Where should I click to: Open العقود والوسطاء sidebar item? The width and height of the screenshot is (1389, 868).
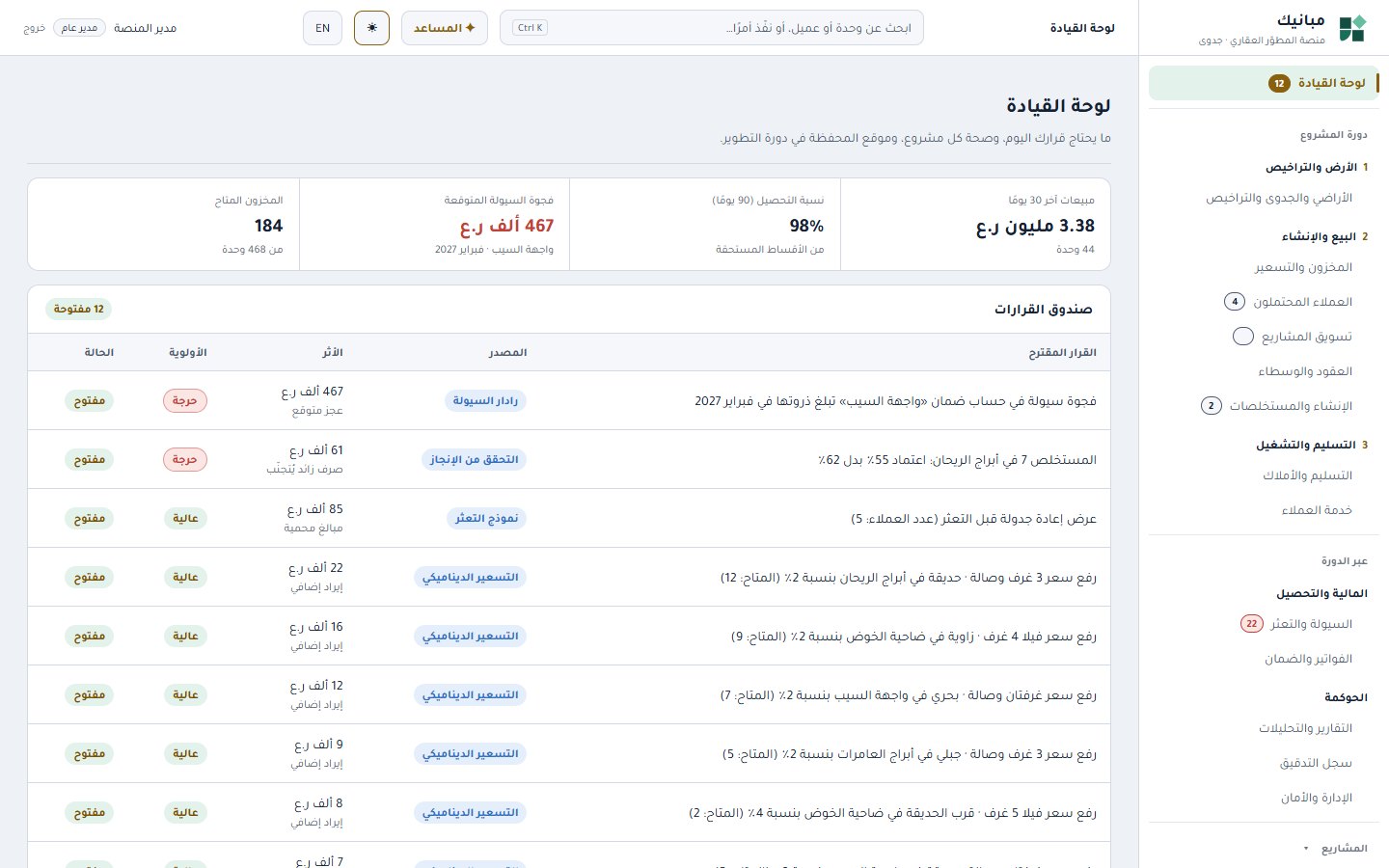click(x=1264, y=371)
